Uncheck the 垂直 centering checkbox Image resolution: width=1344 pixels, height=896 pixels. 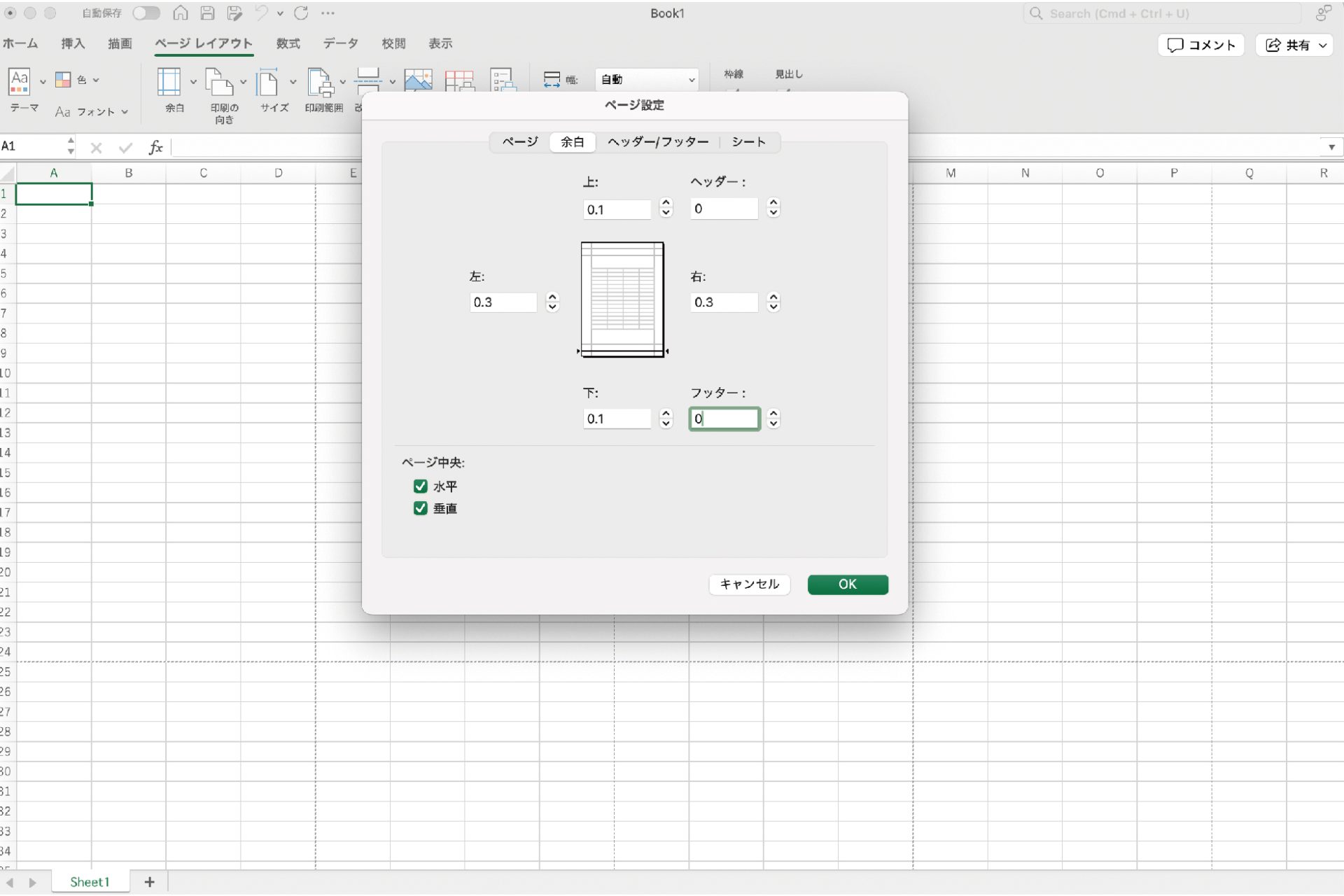[x=420, y=508]
